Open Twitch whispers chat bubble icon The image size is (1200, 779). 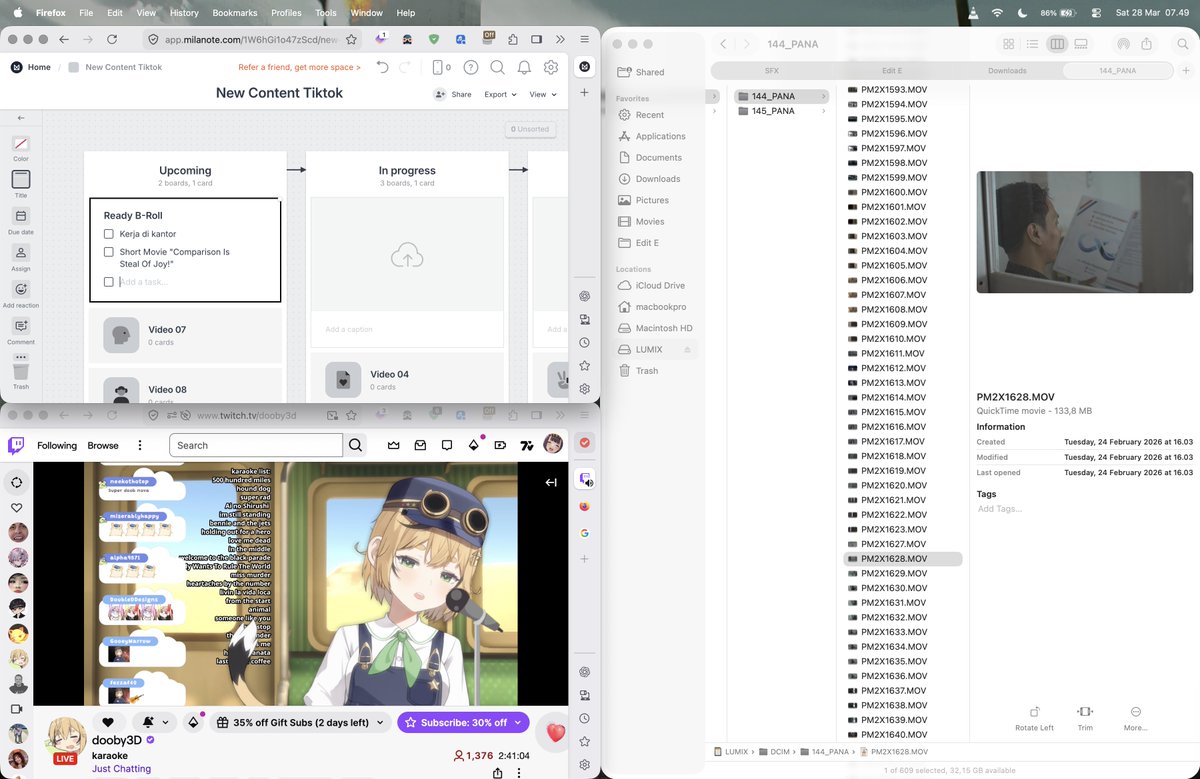click(447, 445)
